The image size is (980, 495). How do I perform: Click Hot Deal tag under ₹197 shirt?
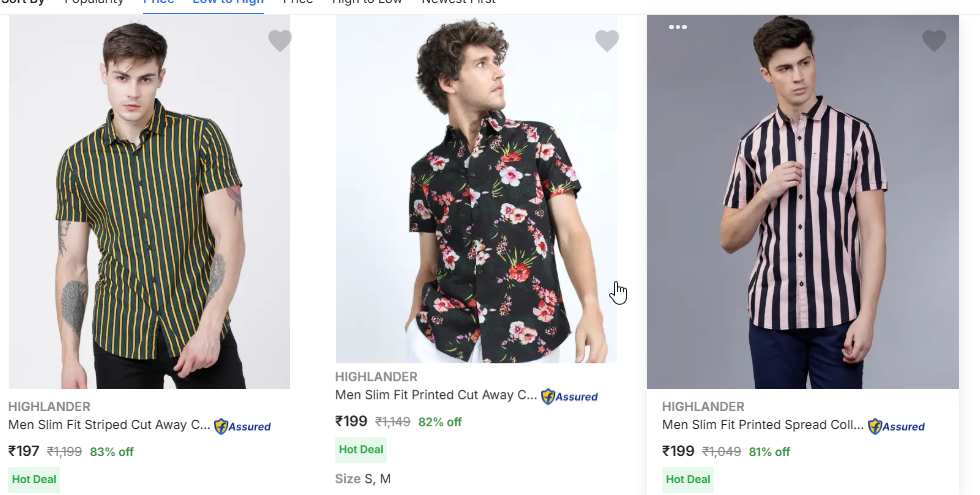coord(34,480)
